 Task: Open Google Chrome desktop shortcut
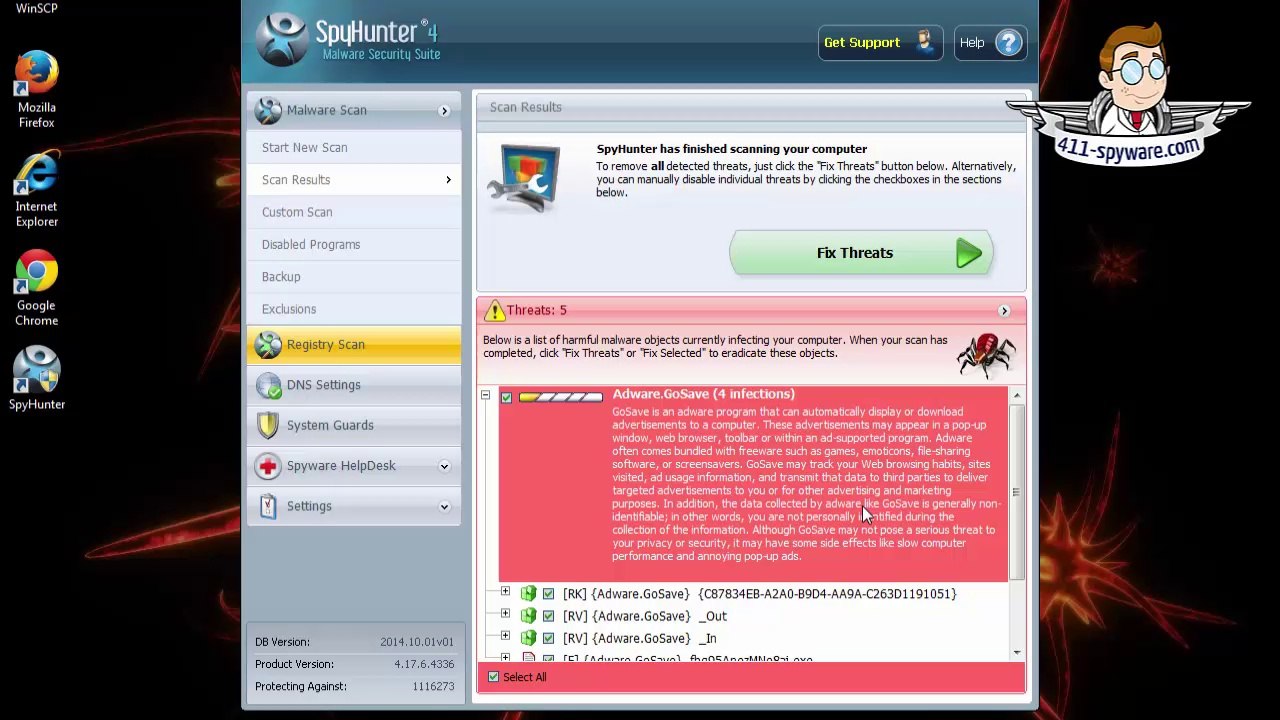(36, 288)
